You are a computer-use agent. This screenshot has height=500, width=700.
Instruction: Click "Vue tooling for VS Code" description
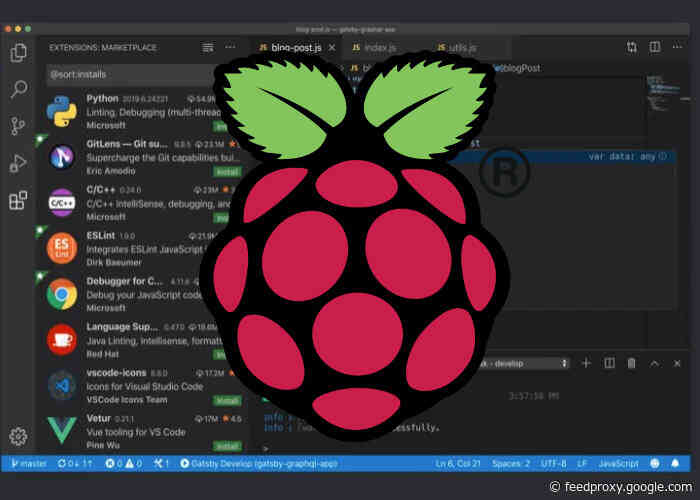(x=136, y=432)
